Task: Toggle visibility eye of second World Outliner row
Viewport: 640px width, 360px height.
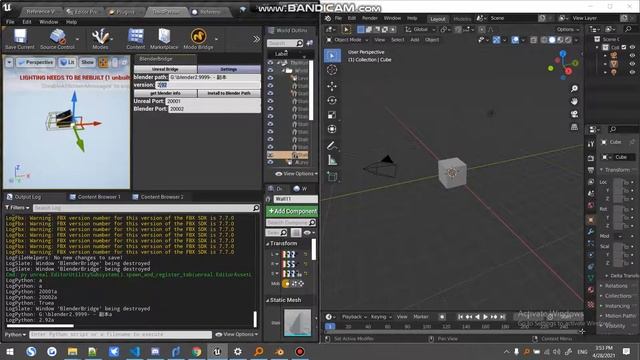Action: (x=270, y=70)
